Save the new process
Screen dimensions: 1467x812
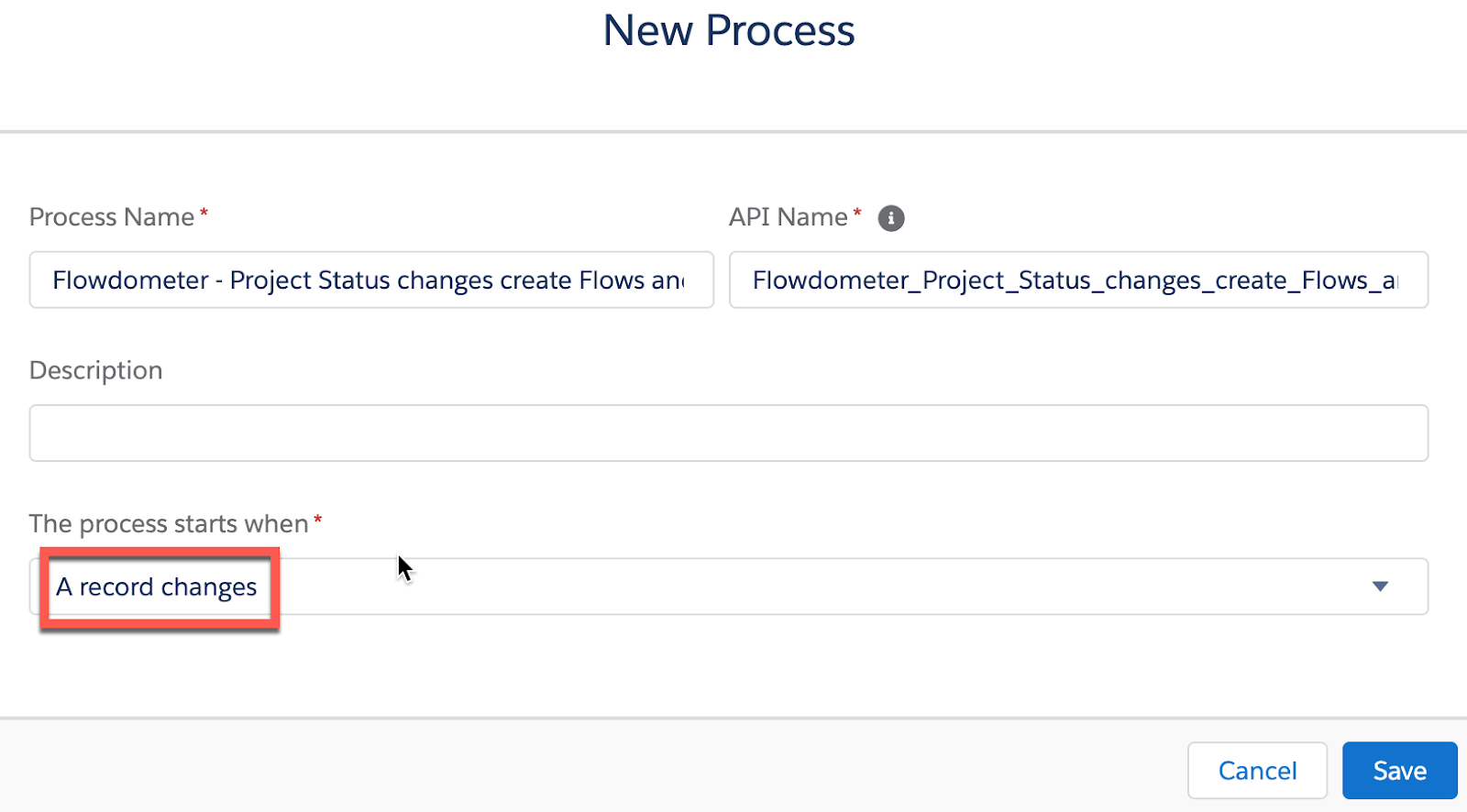coord(1399,771)
